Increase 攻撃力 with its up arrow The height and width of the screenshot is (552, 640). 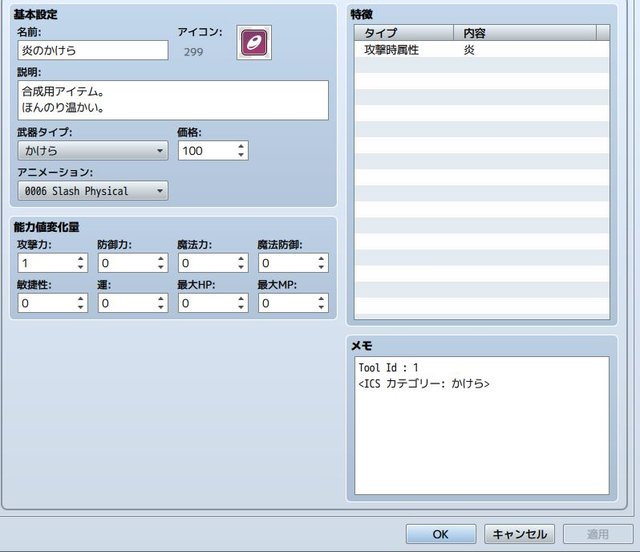81,258
